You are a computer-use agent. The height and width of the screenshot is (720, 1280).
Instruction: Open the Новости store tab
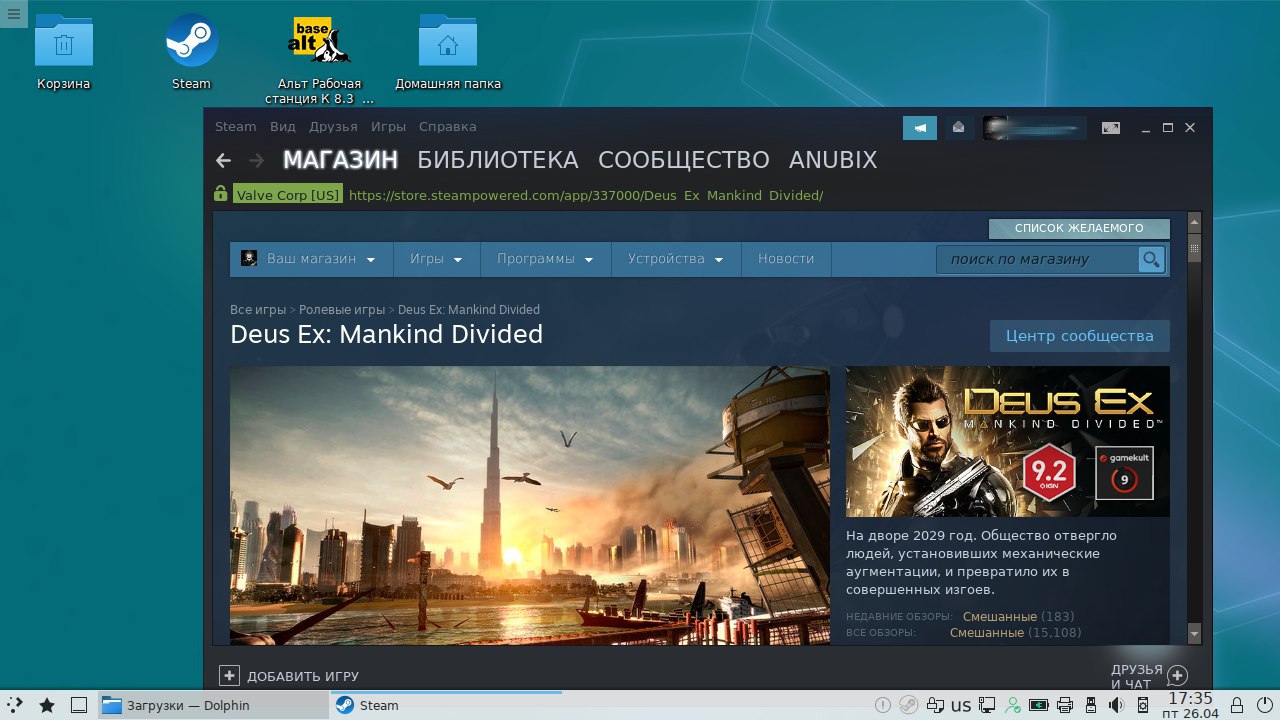click(786, 259)
